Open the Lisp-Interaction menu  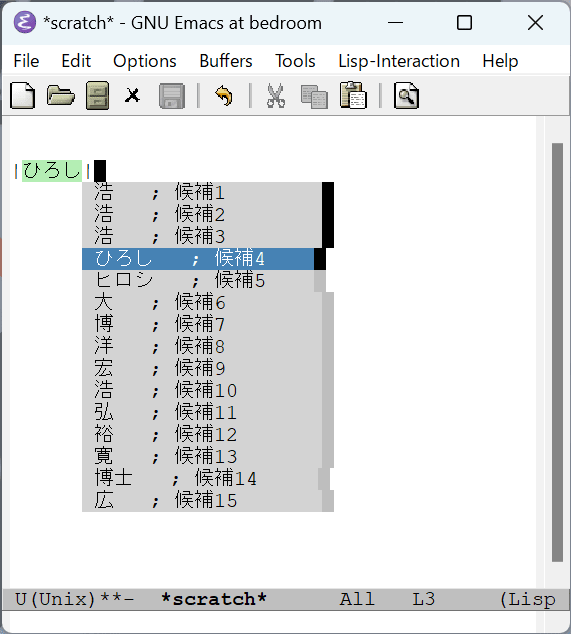tap(399, 61)
